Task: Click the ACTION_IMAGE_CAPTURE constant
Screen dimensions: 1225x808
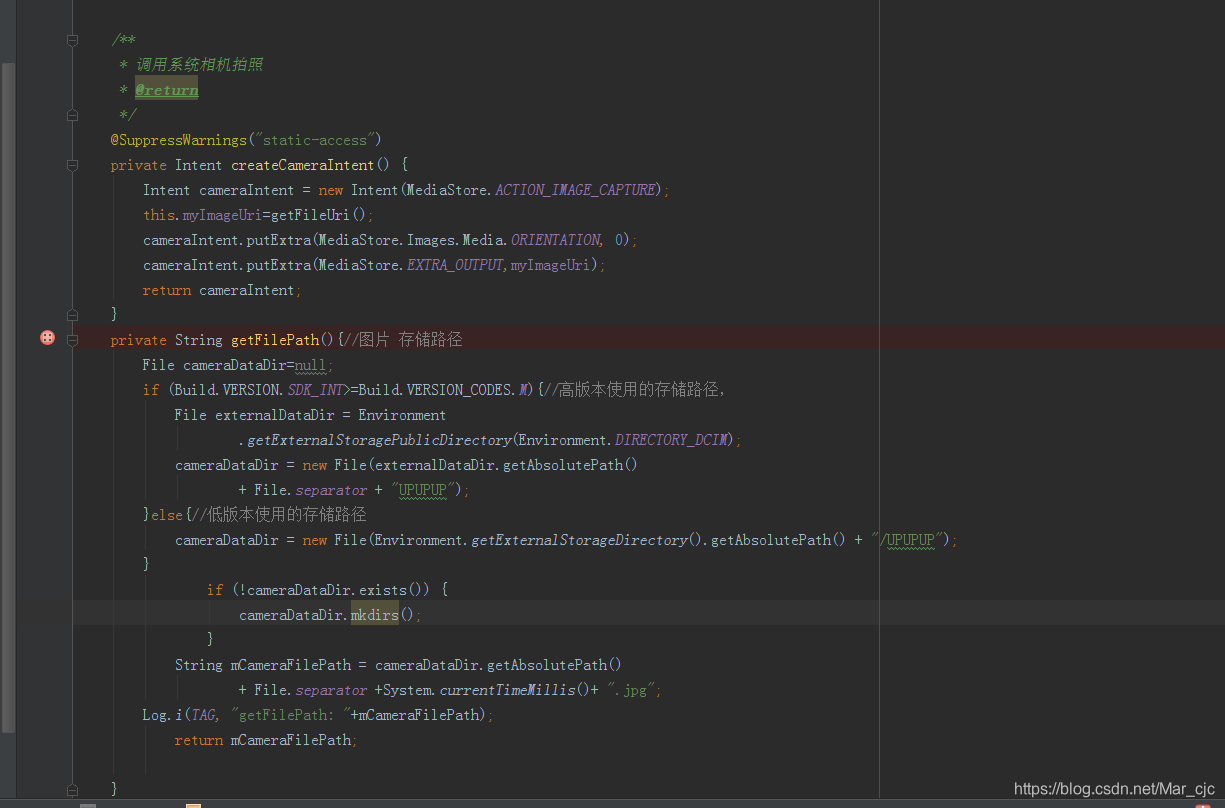Action: pos(575,190)
